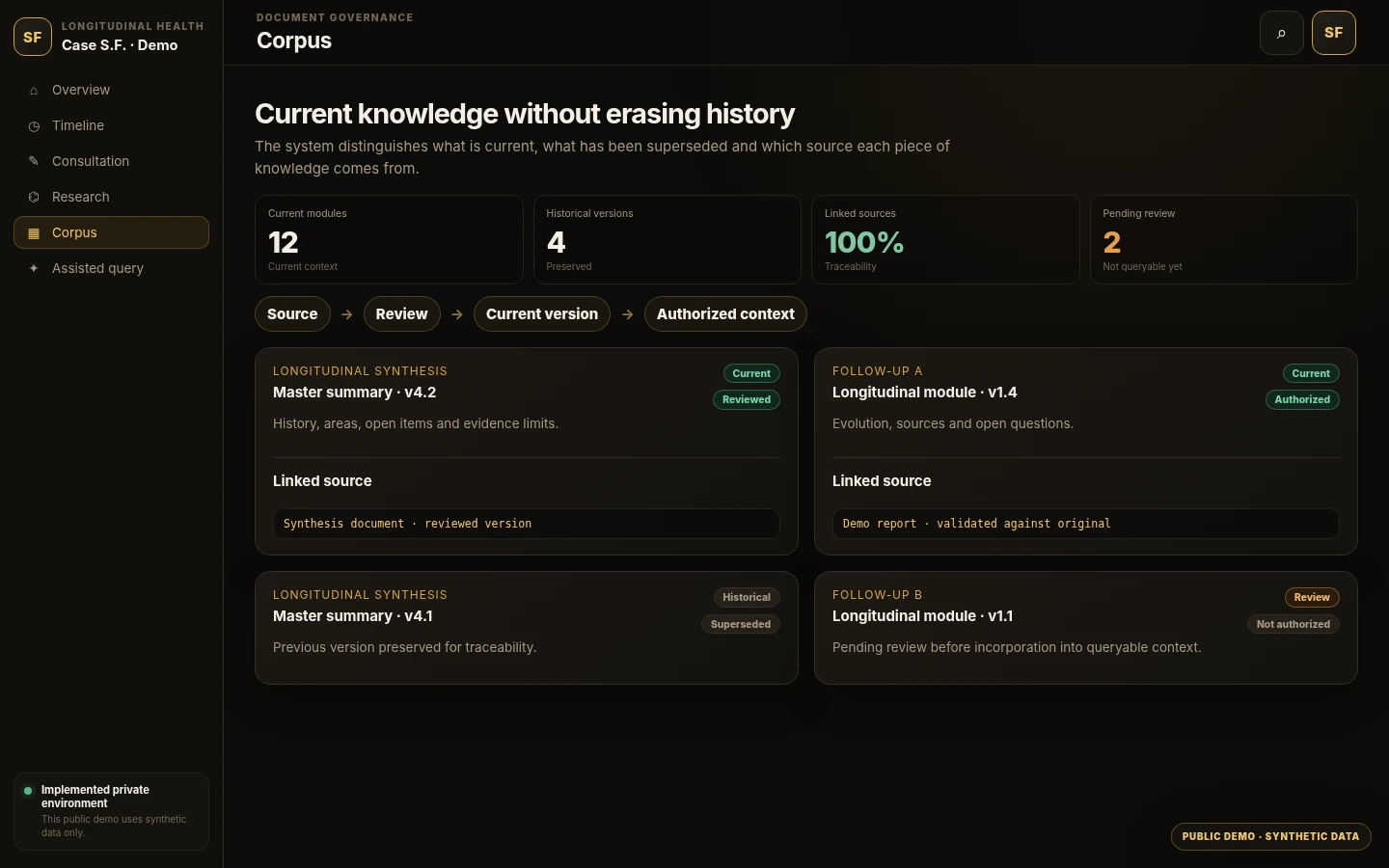Click the Master summary v4.2 title

click(x=354, y=393)
